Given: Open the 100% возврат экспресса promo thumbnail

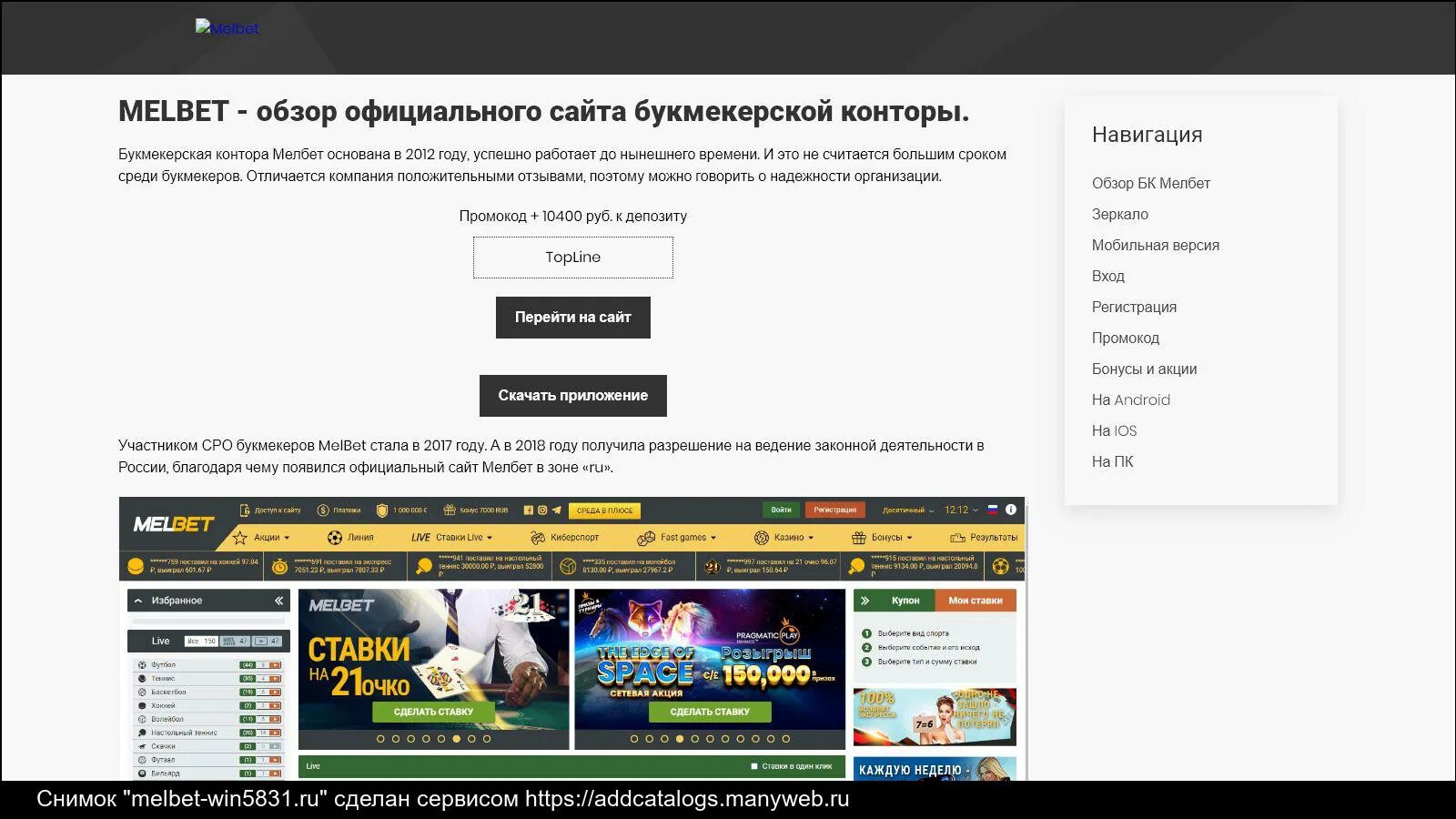Looking at the screenshot, I should [935, 717].
